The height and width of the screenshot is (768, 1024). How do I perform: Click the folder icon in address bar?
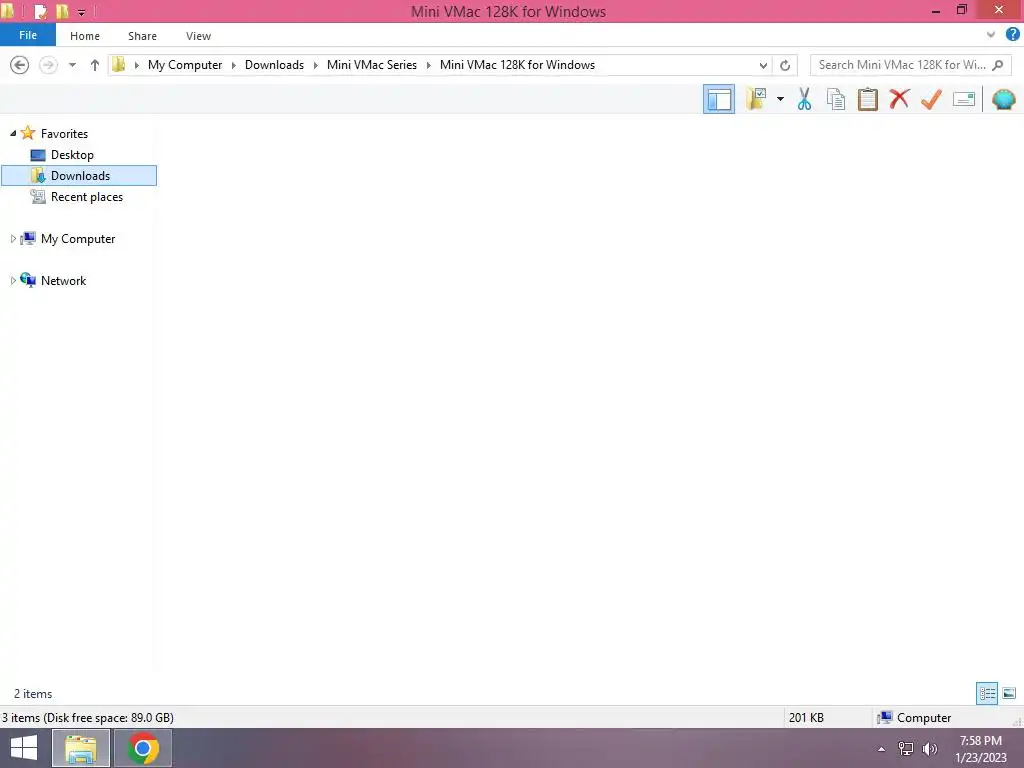pos(119,64)
